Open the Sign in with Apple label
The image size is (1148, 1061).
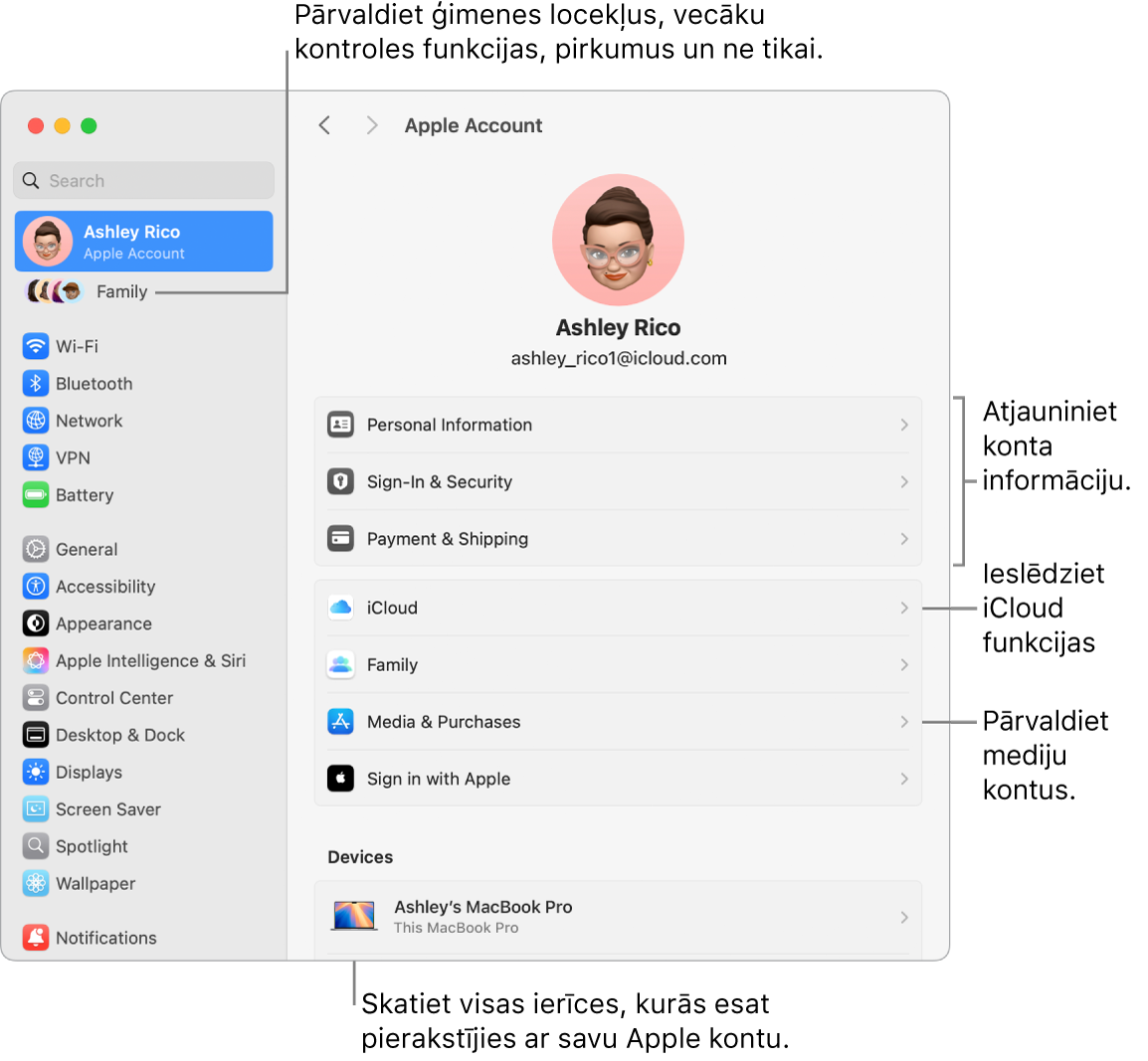click(439, 780)
